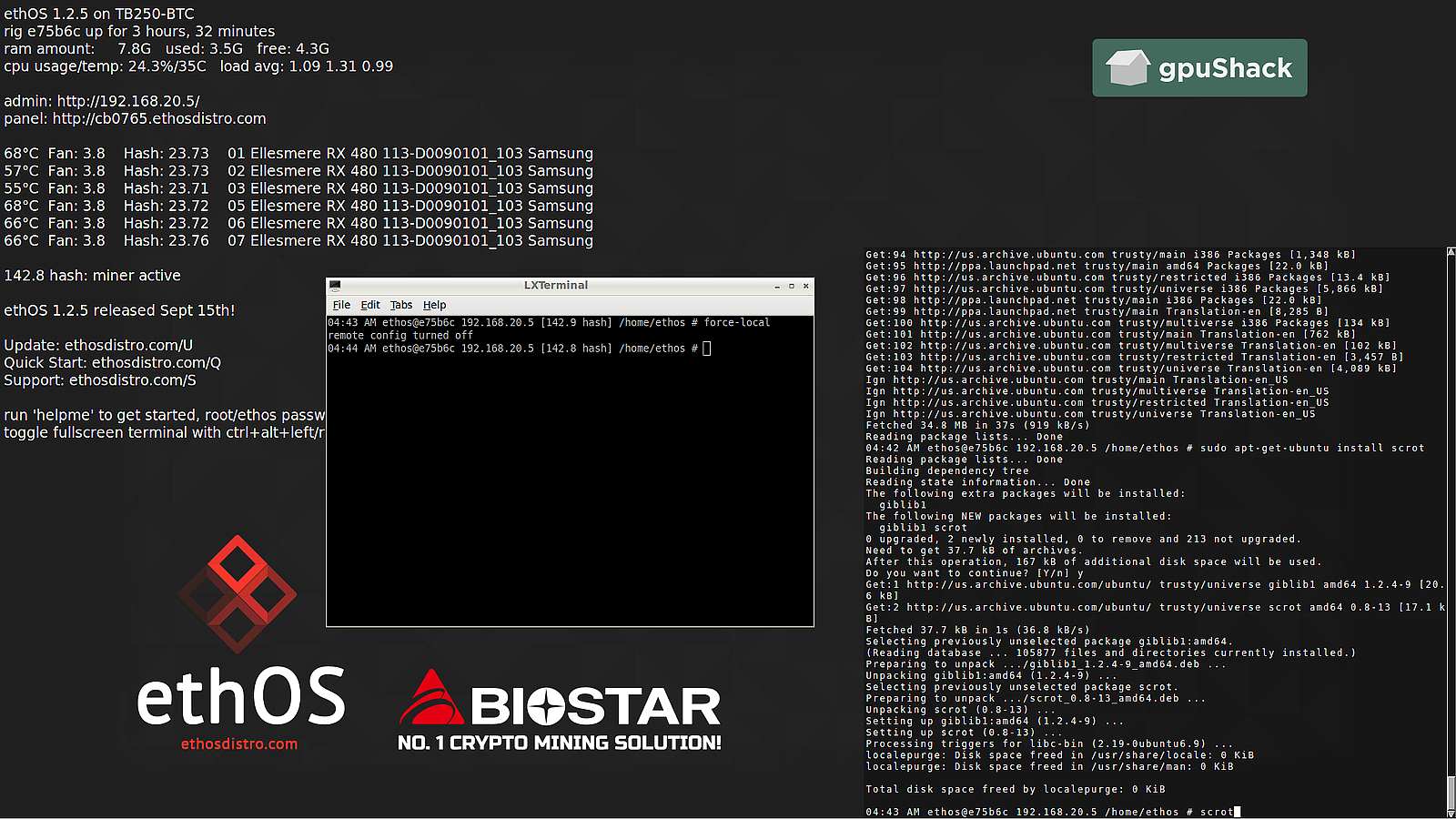Click the 'rig e75b6c up for 3 hours' line
The width and height of the screenshot is (1456, 819).
139,31
